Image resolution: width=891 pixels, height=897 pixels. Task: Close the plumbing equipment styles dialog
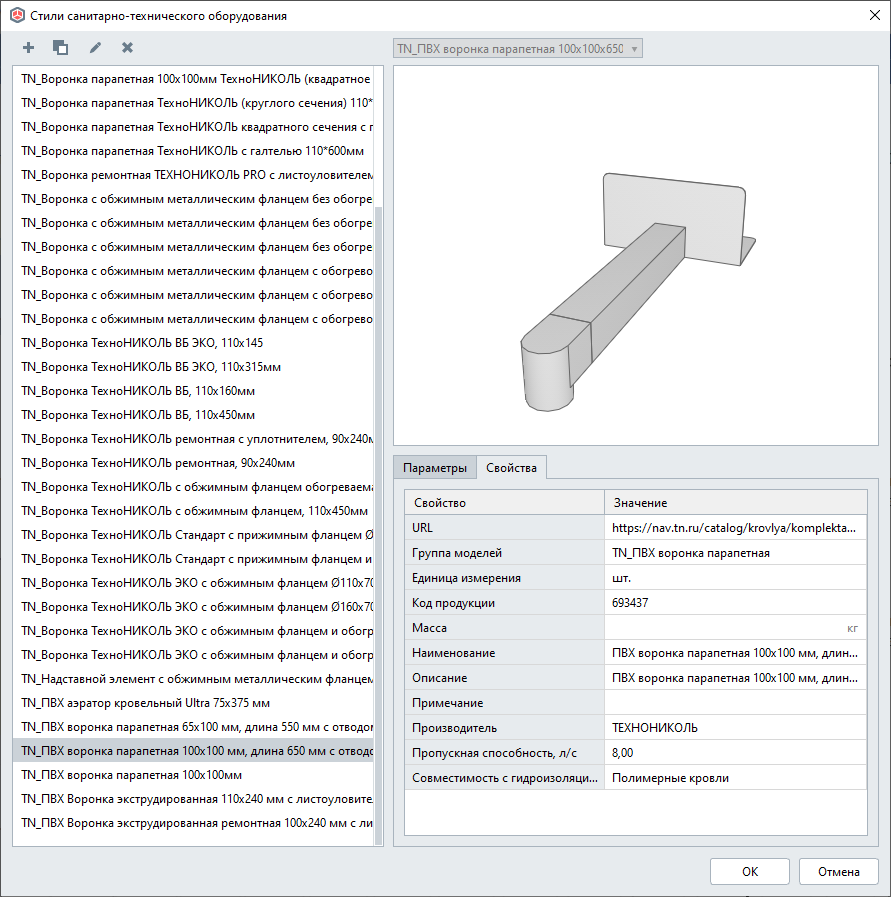pos(874,15)
